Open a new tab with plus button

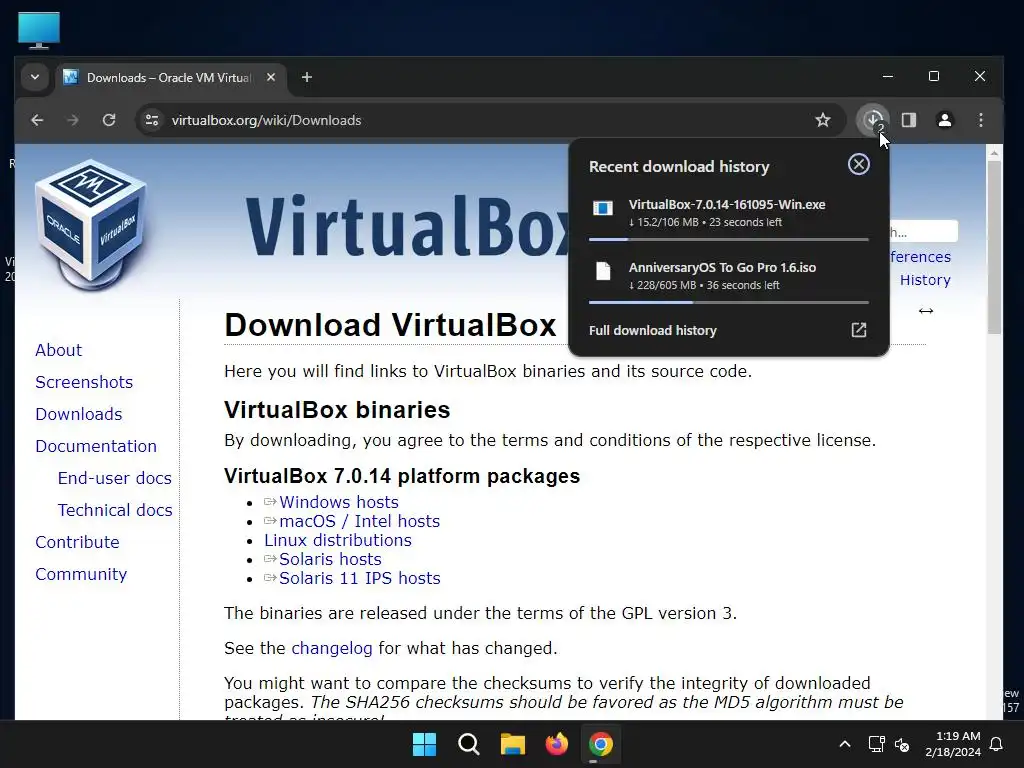pos(306,78)
